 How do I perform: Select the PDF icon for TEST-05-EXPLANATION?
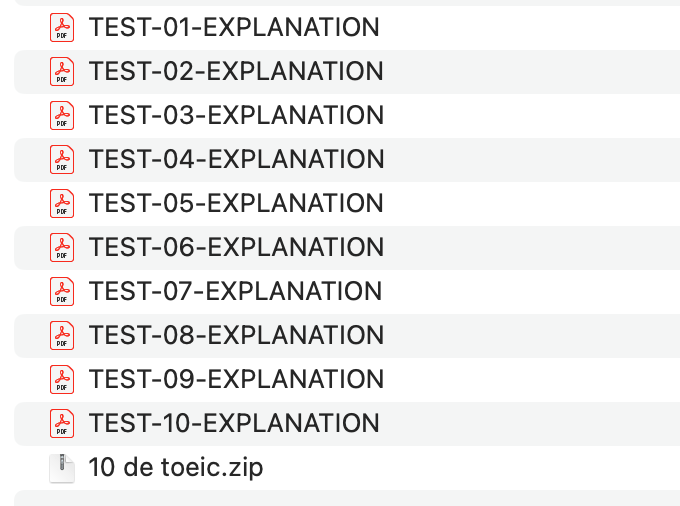pyautogui.click(x=62, y=204)
